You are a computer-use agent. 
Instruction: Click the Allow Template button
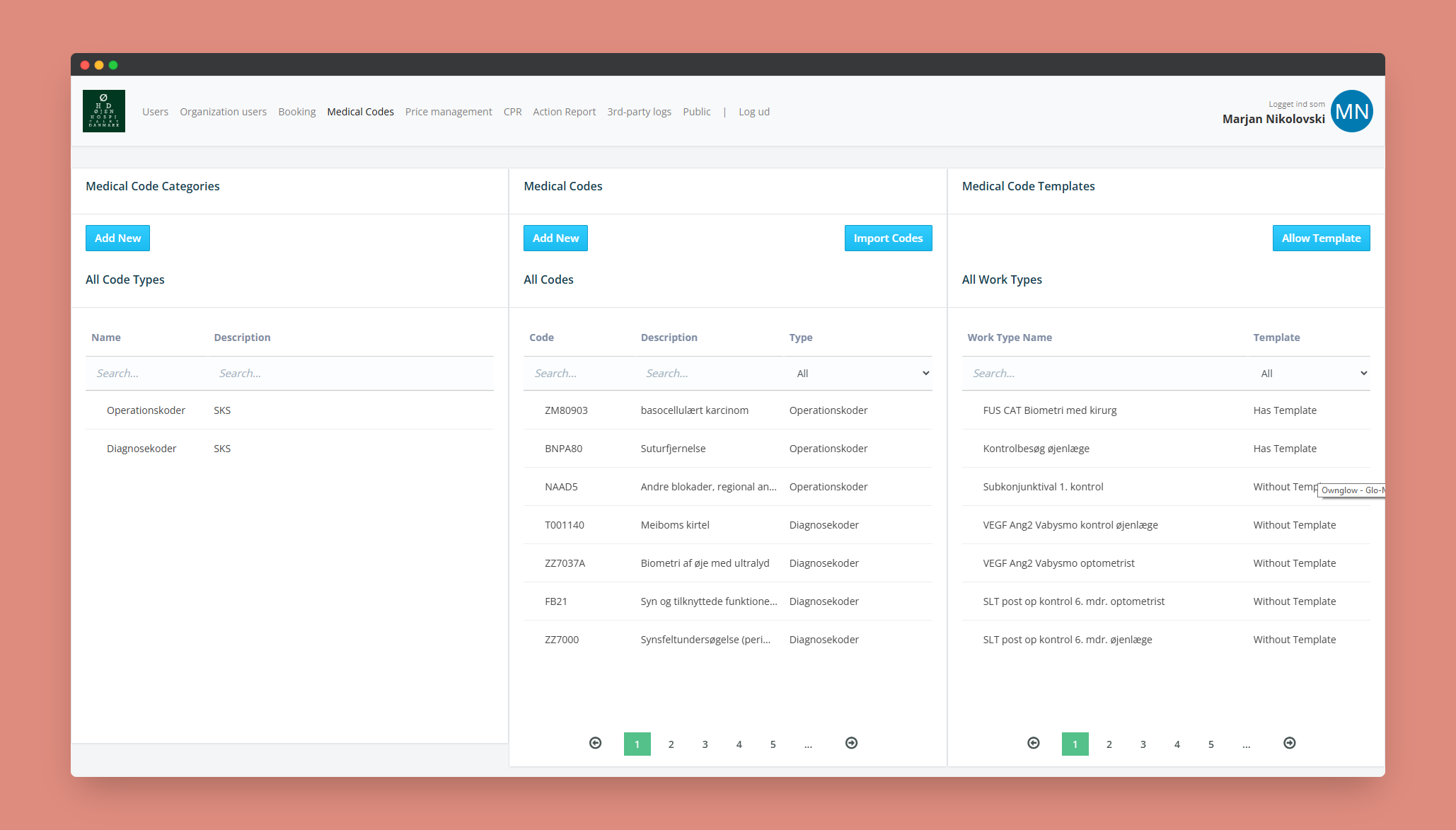click(x=1320, y=238)
